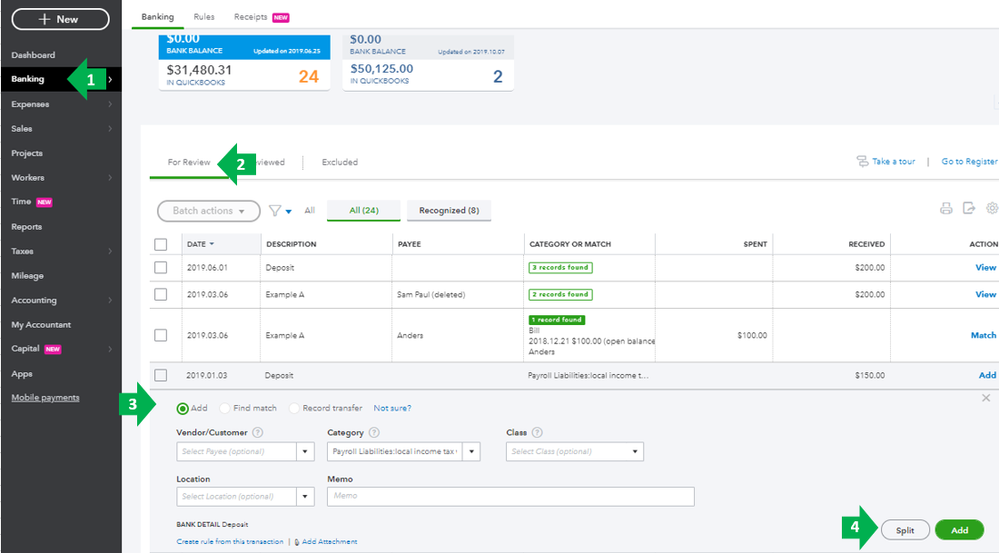Viewport: 999px width, 553px height.
Task: Click the green 1 record found badge
Action: [557, 320]
